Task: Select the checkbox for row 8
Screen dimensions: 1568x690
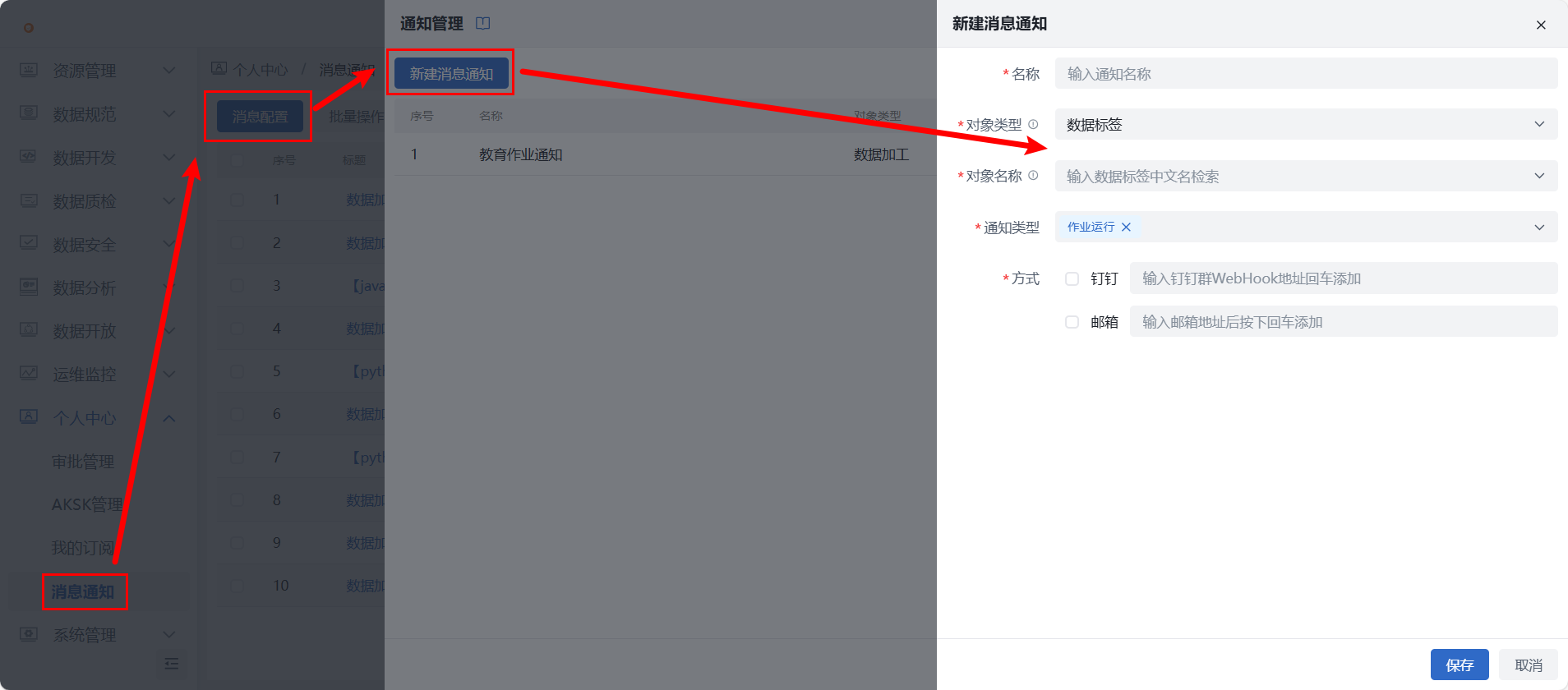Action: 237,499
